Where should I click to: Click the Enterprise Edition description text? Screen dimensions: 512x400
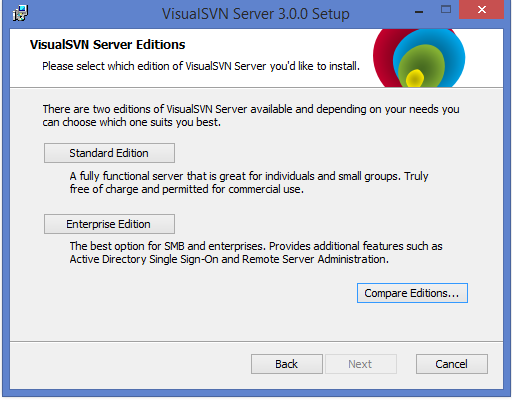(x=256, y=253)
